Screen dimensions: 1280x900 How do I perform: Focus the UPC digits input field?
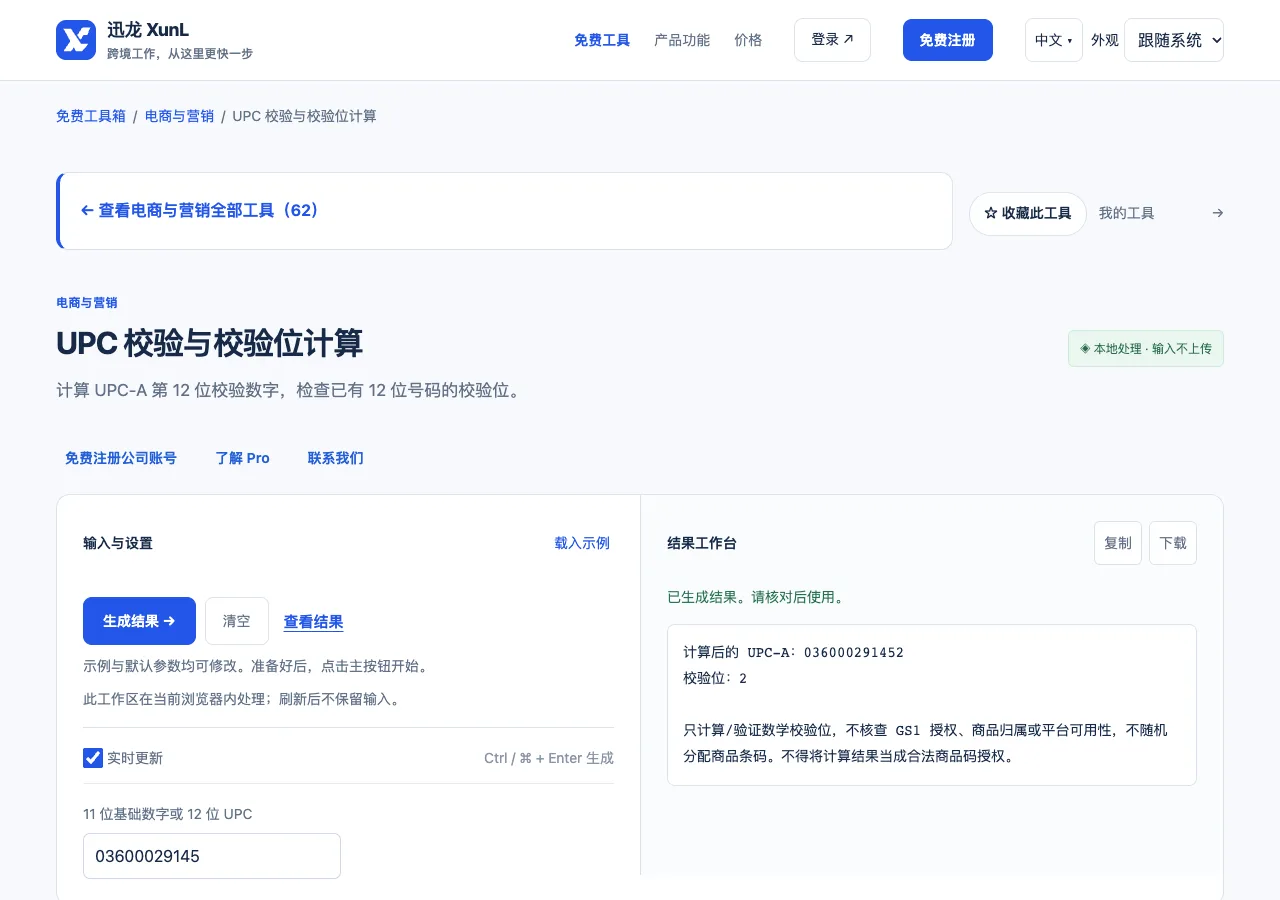(x=212, y=856)
